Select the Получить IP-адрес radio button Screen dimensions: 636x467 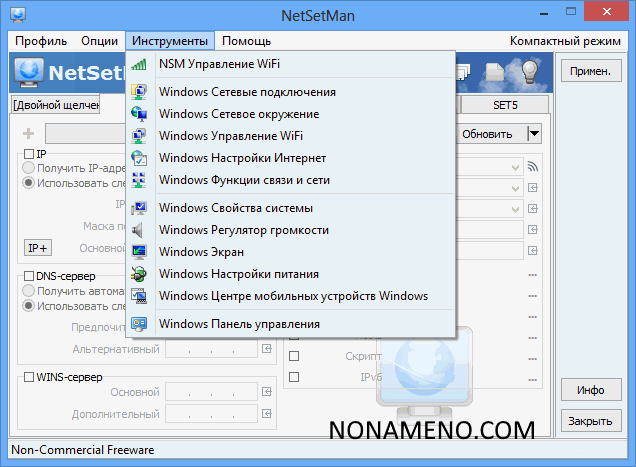click(29, 168)
